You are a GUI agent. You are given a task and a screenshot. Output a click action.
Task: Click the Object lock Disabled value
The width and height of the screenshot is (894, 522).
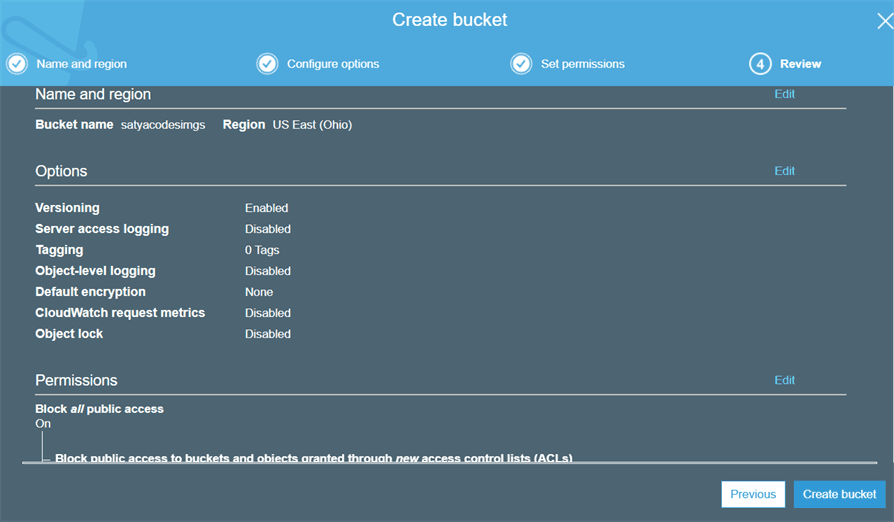[268, 334]
